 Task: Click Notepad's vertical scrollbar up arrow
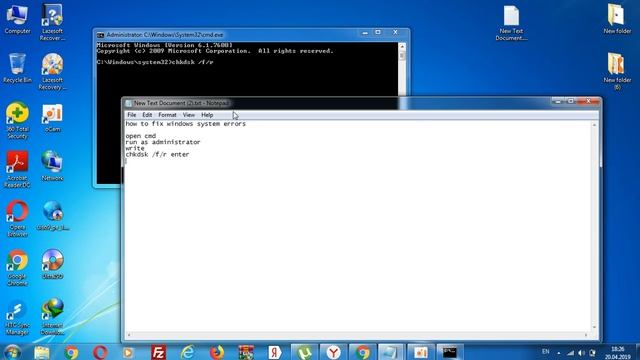594,125
